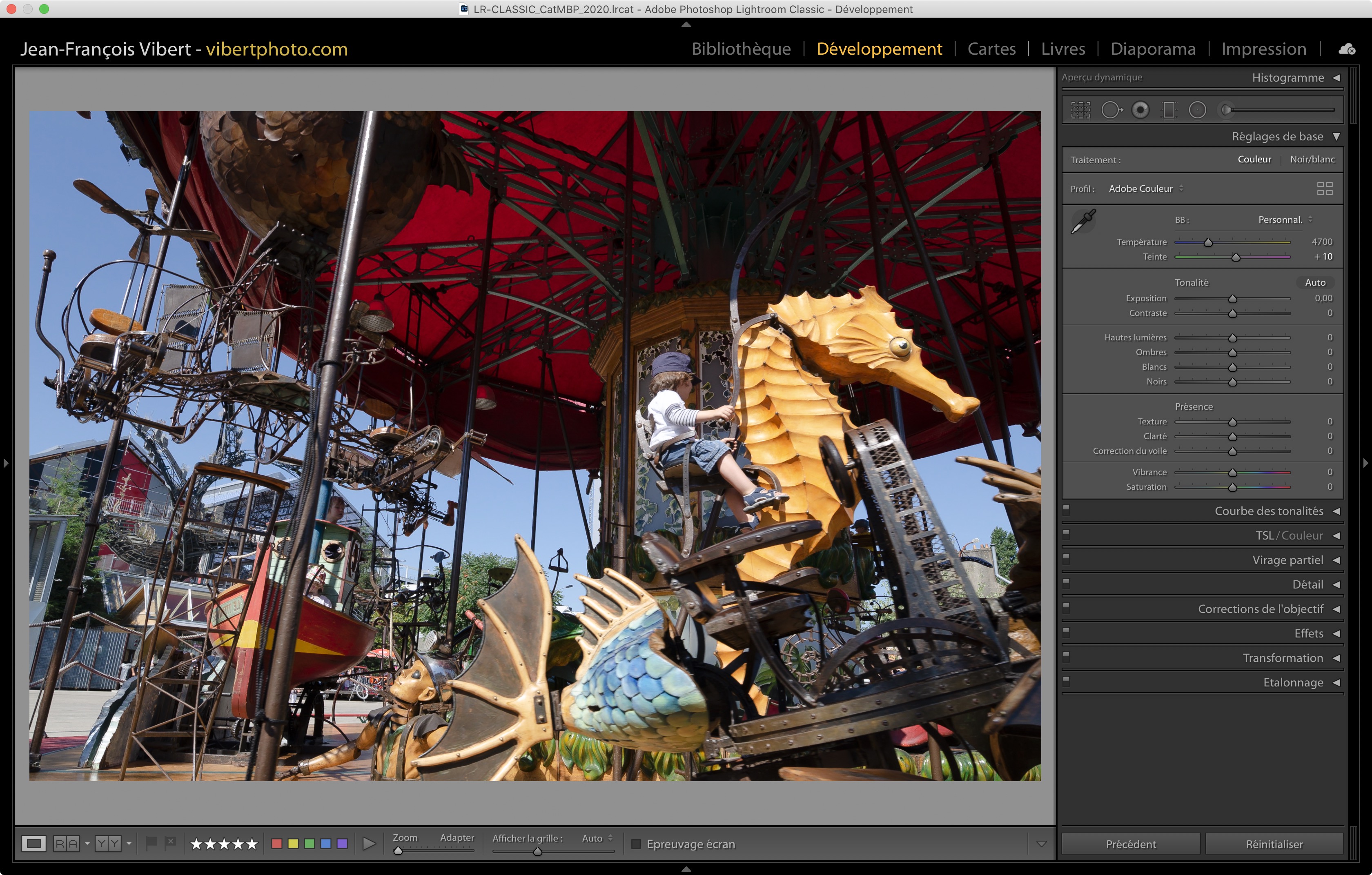Switch to the Bibliothèque module
The height and width of the screenshot is (875, 1372).
741,49
